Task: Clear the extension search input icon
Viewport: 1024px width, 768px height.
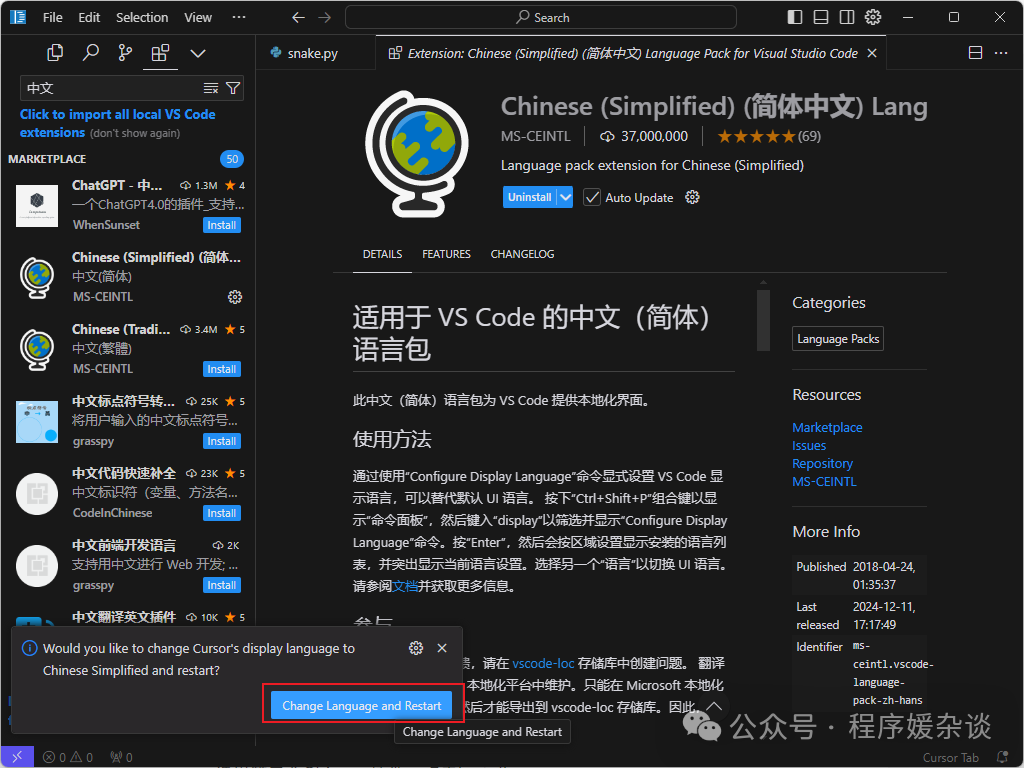Action: click(x=211, y=88)
